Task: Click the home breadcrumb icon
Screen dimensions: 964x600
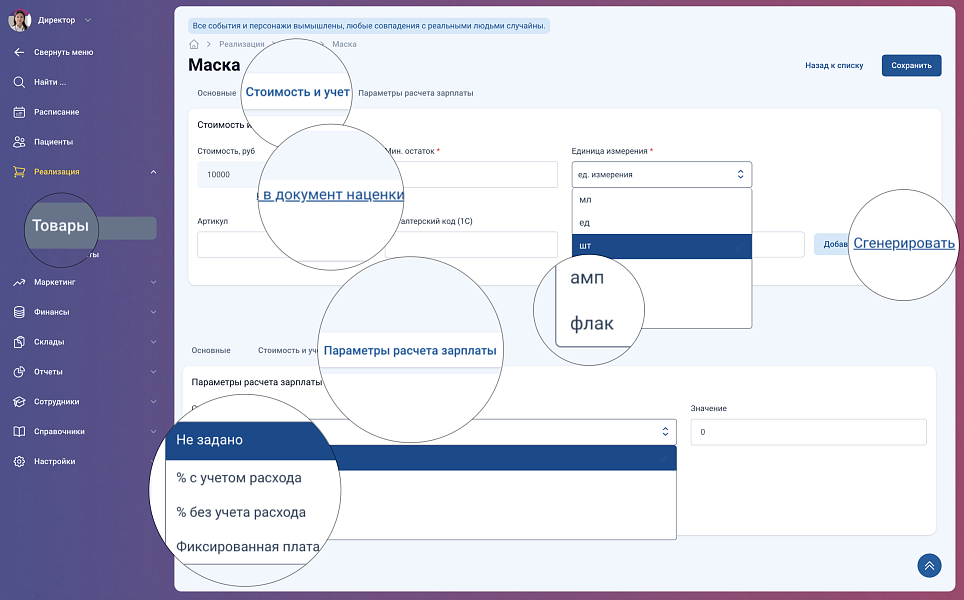Action: [194, 44]
